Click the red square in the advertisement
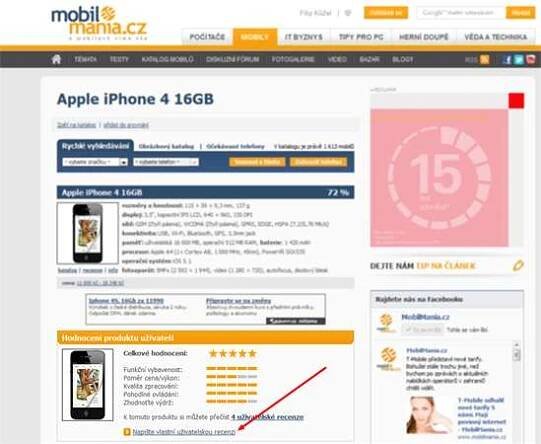541x444 pixels. (x=516, y=101)
